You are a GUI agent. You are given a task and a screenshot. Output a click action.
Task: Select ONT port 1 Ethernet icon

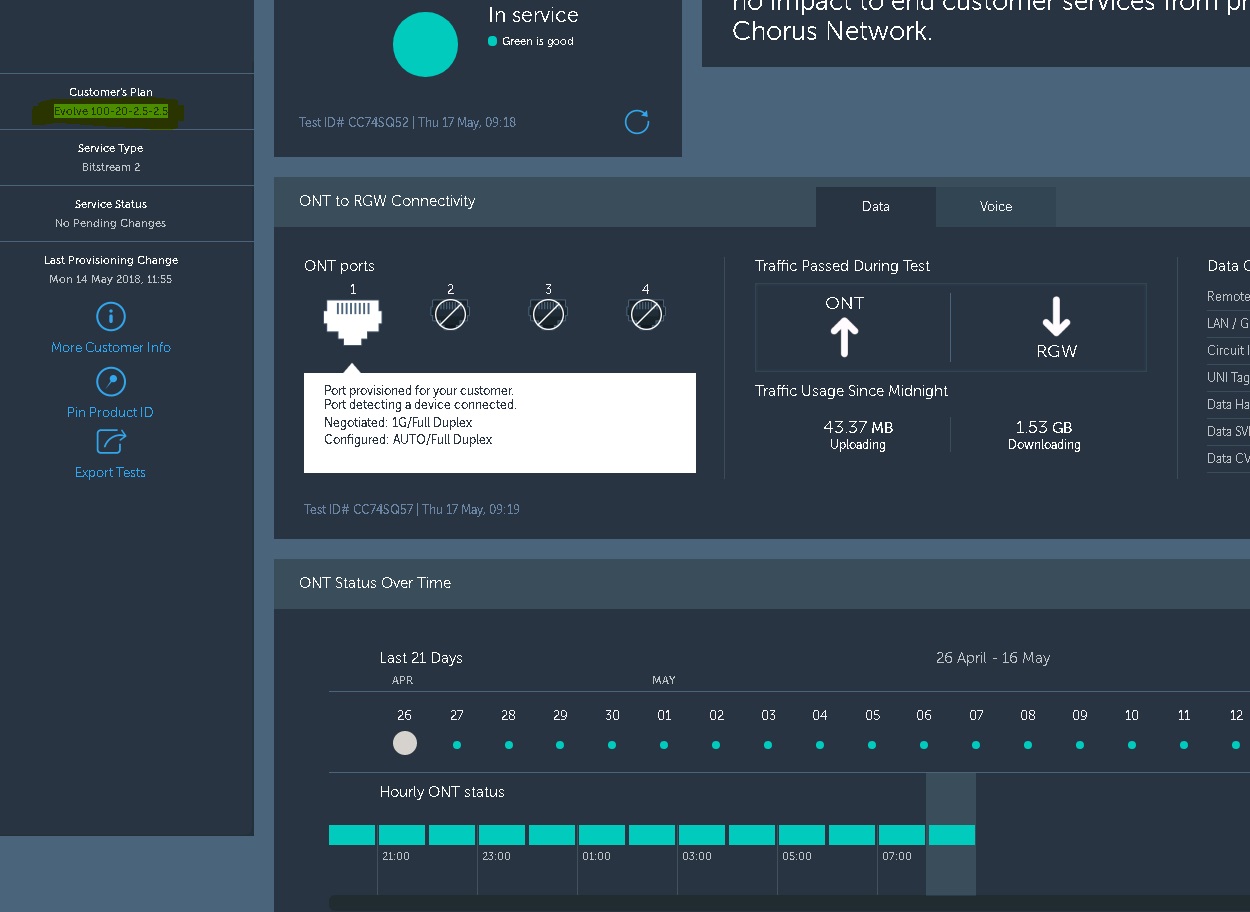352,319
